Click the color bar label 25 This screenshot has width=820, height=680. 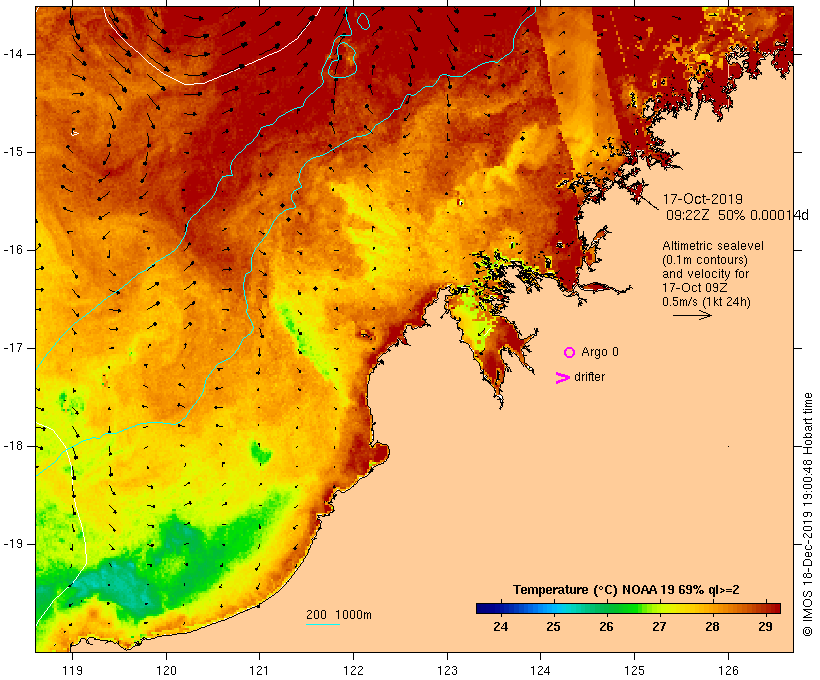coord(553,626)
